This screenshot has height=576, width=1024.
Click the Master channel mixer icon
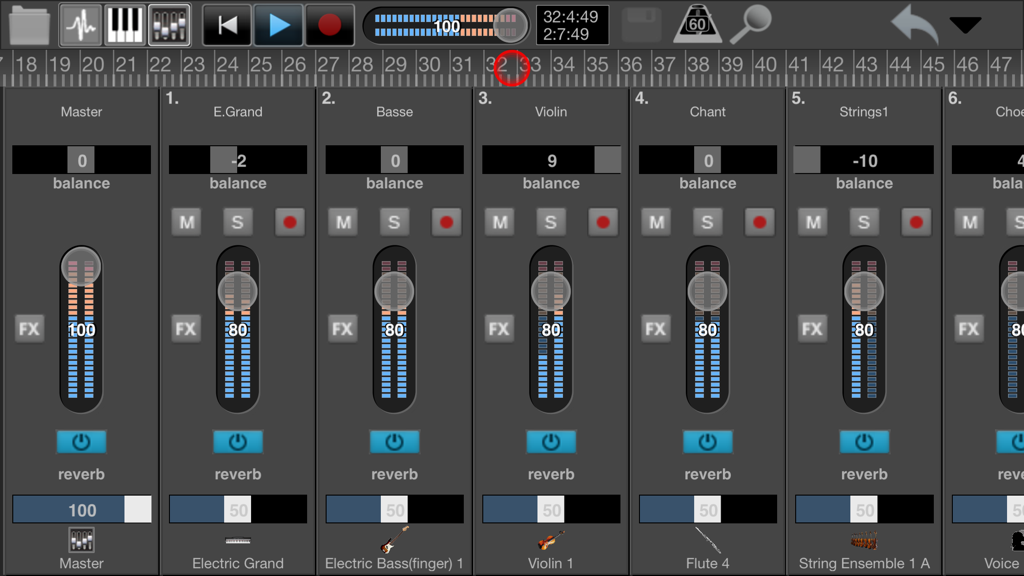pos(81,540)
